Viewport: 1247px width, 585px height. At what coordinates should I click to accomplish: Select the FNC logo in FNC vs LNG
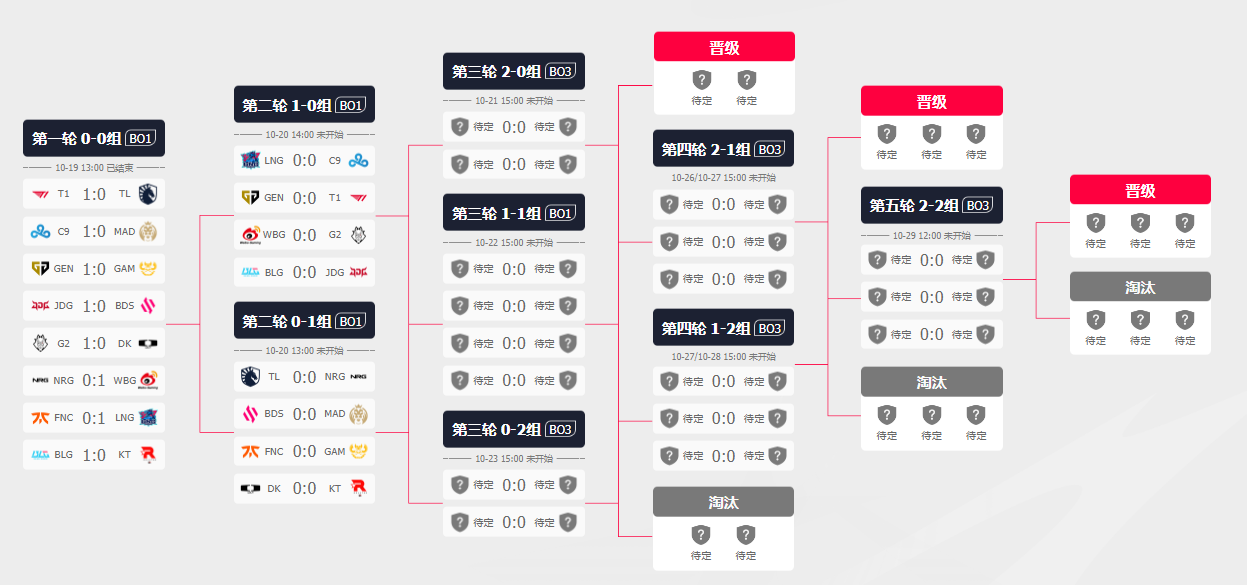(x=41, y=418)
